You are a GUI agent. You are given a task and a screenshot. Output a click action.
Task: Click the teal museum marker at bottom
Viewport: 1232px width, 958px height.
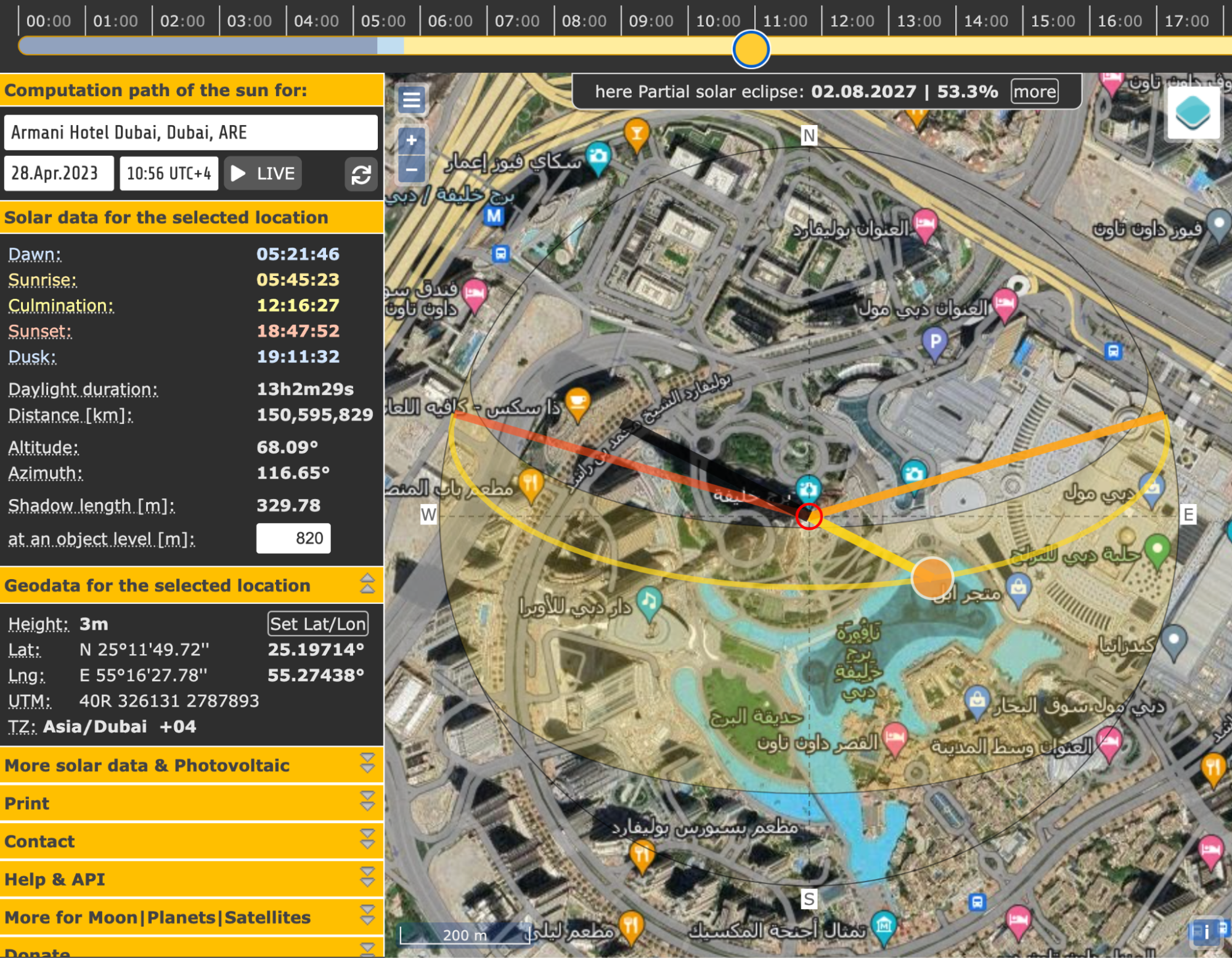click(x=884, y=927)
